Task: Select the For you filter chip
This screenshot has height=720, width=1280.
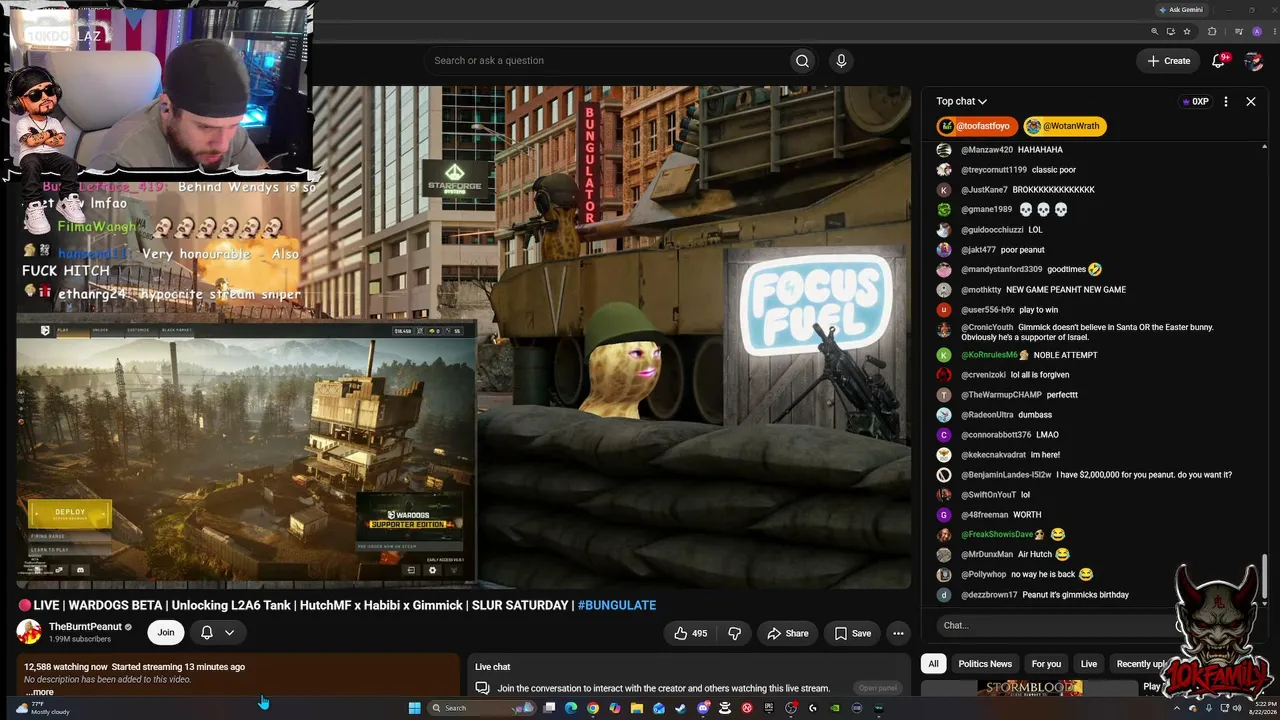Action: pos(1046,664)
